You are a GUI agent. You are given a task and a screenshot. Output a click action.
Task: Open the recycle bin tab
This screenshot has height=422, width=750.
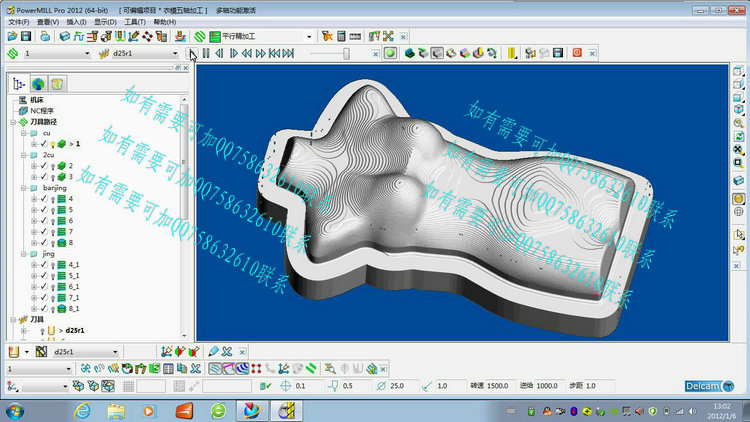click(57, 84)
